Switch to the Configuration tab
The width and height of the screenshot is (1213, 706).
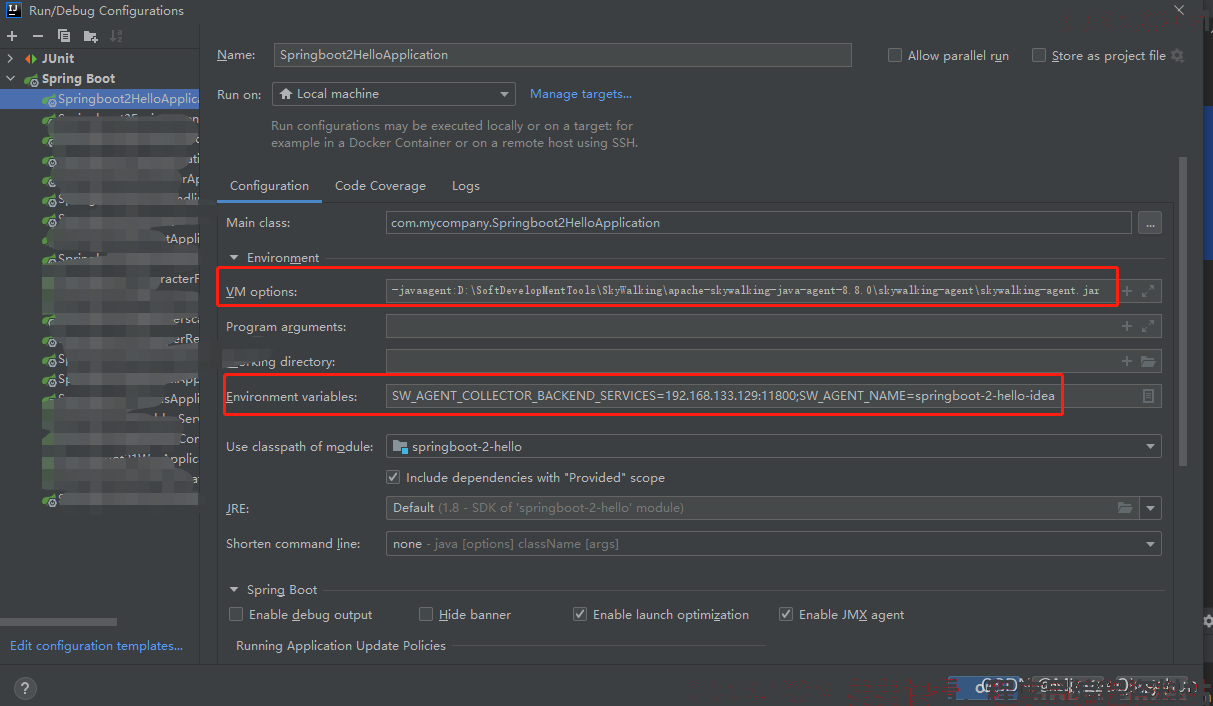pyautogui.click(x=269, y=186)
